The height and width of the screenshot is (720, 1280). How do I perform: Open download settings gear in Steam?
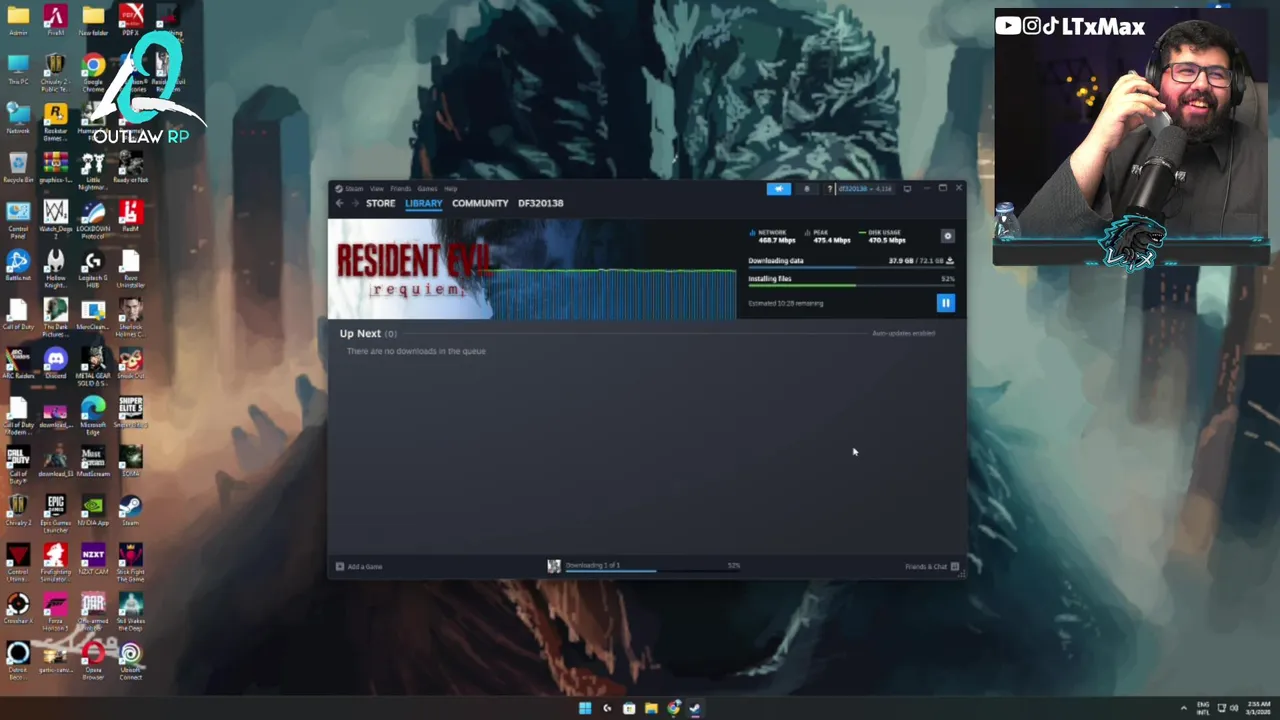[948, 236]
